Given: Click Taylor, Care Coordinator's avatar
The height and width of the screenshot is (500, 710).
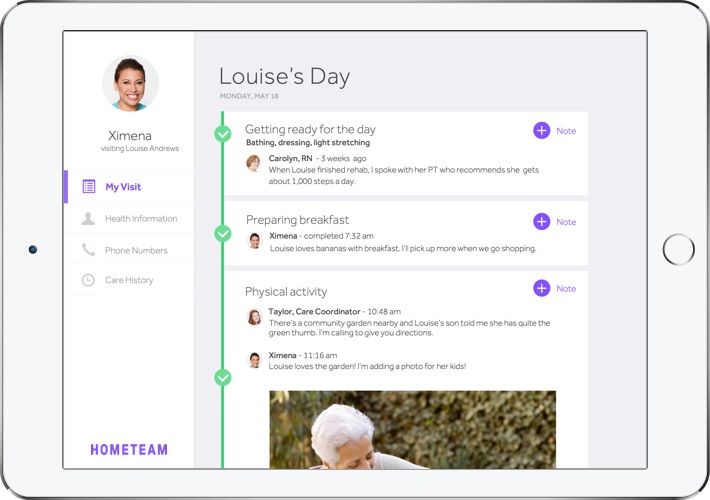Looking at the screenshot, I should (254, 317).
